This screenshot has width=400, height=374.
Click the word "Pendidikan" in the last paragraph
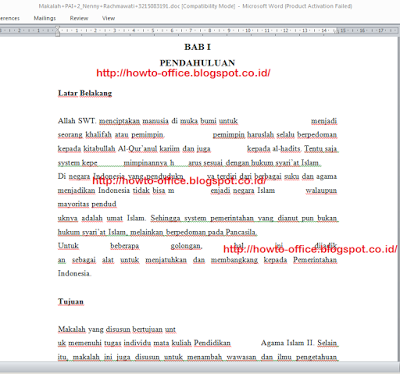tap(212, 343)
